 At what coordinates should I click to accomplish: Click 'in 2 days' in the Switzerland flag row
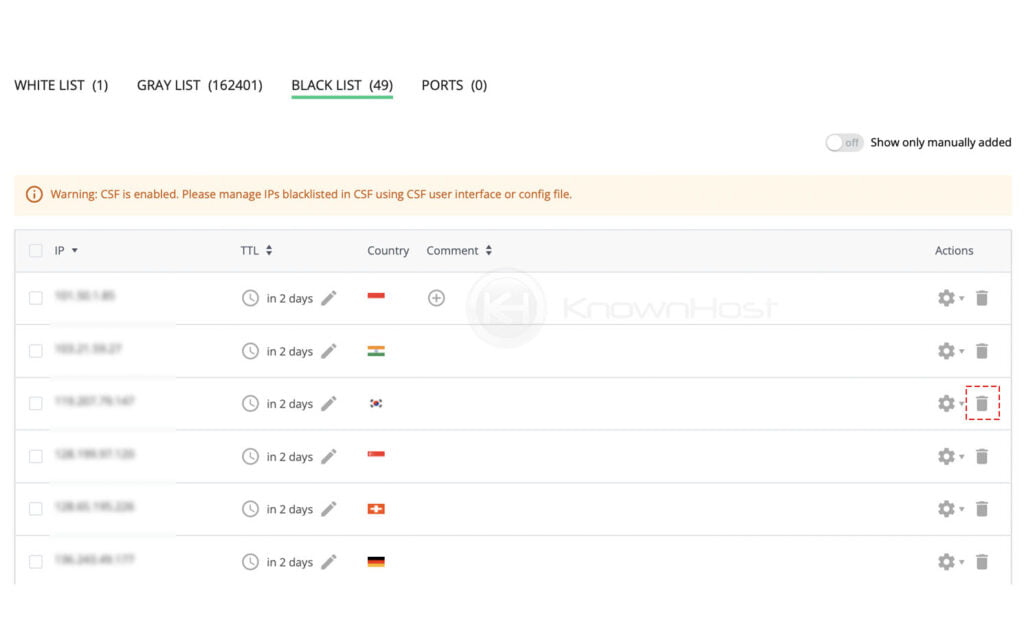point(289,509)
